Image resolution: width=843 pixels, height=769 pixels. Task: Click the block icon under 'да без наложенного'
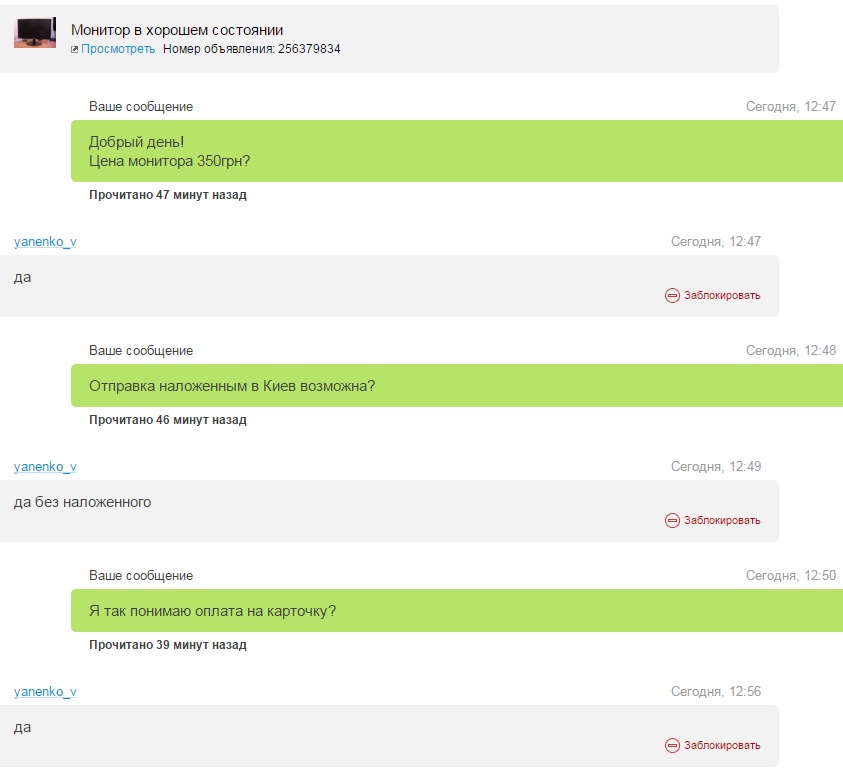[672, 520]
